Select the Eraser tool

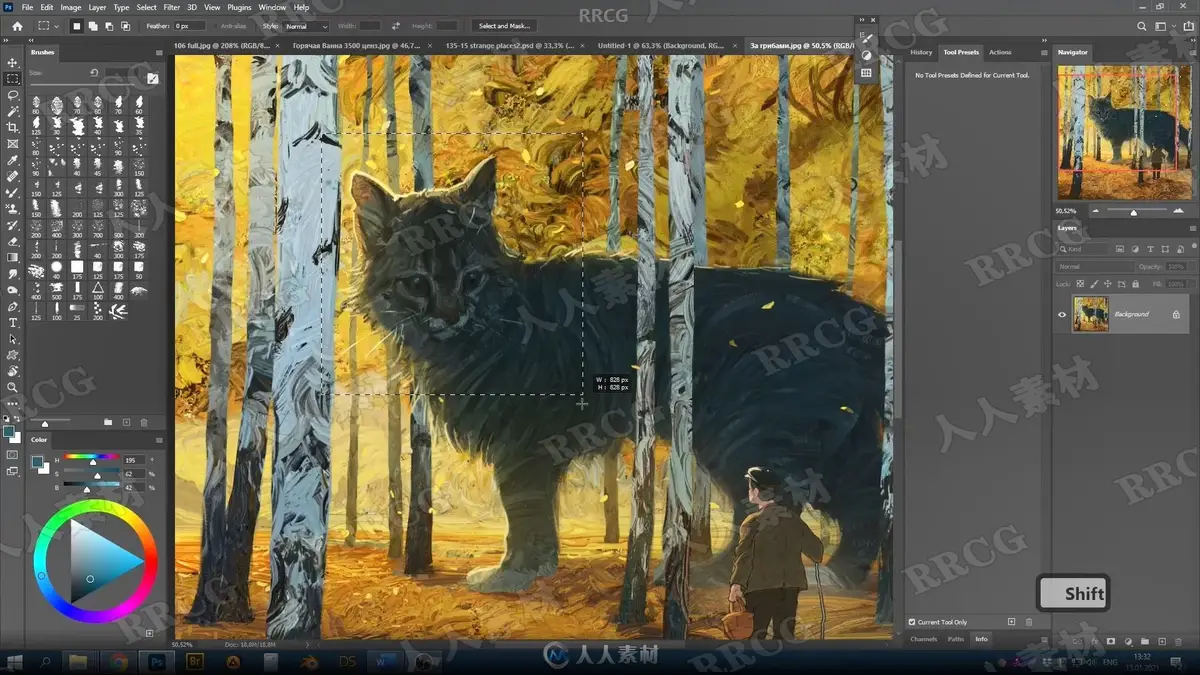point(13,241)
